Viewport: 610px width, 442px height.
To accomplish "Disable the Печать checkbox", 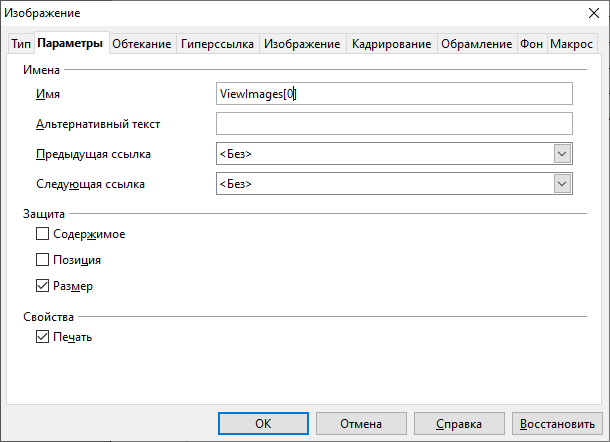I will point(42,337).
